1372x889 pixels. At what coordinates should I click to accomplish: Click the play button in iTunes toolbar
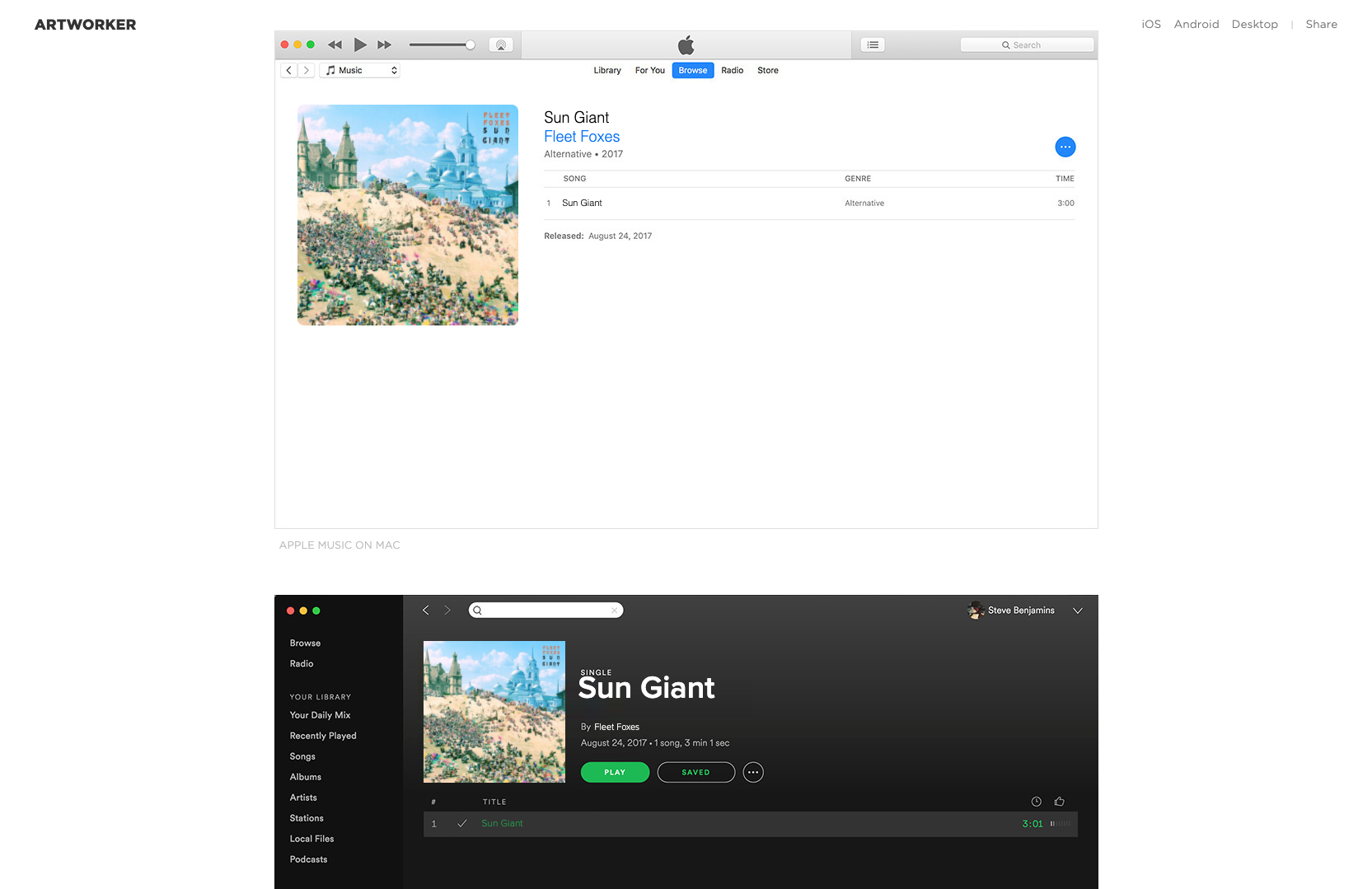pos(360,44)
